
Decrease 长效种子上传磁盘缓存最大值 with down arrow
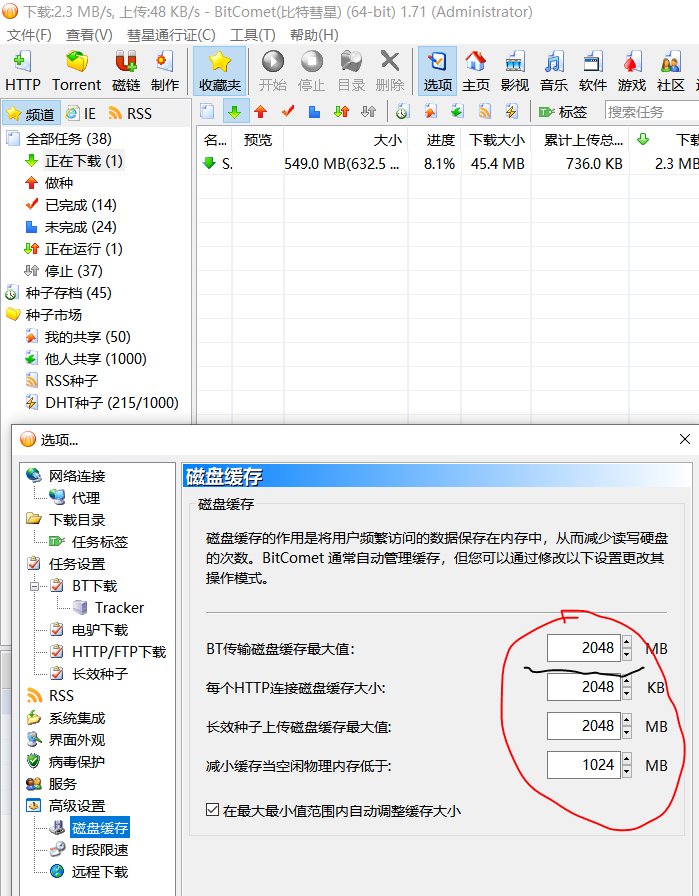point(627,732)
